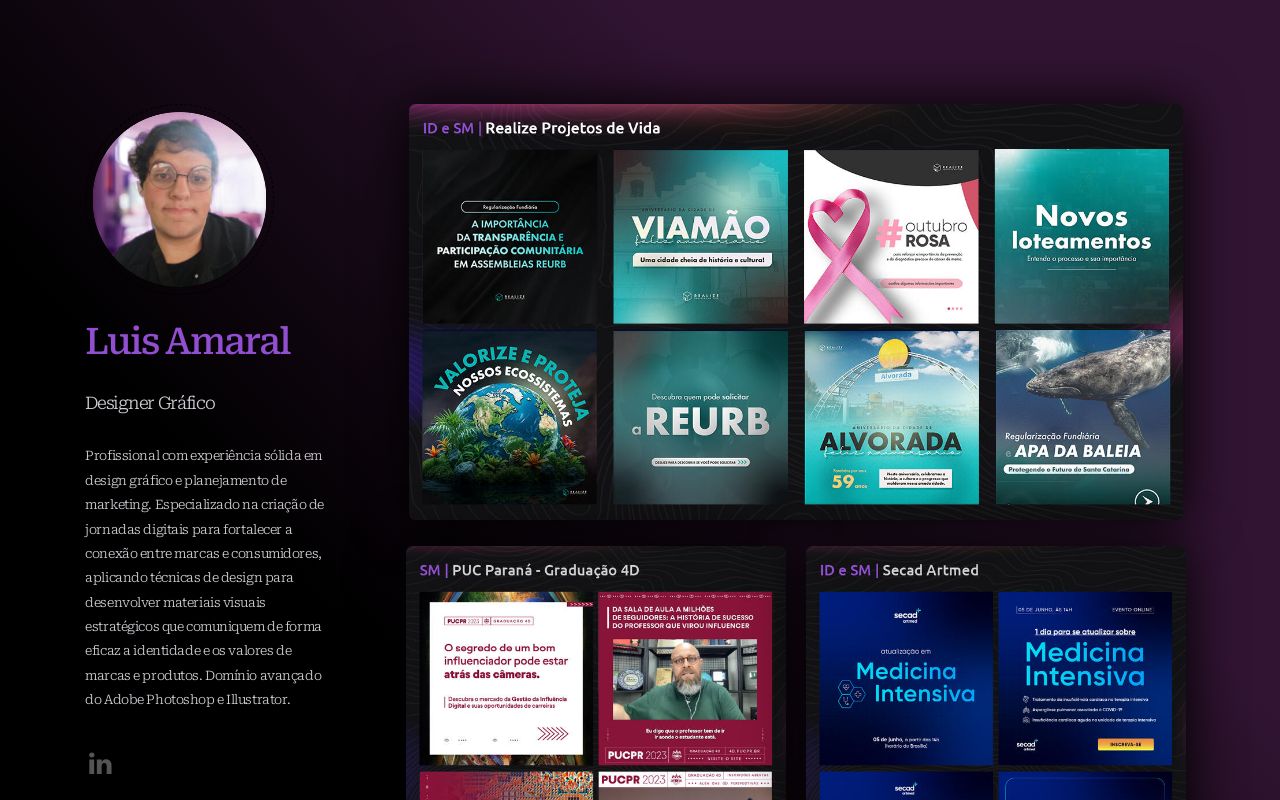Open the Transparência e Participação Comunitária REURB post
1280x800 pixels.
509,237
